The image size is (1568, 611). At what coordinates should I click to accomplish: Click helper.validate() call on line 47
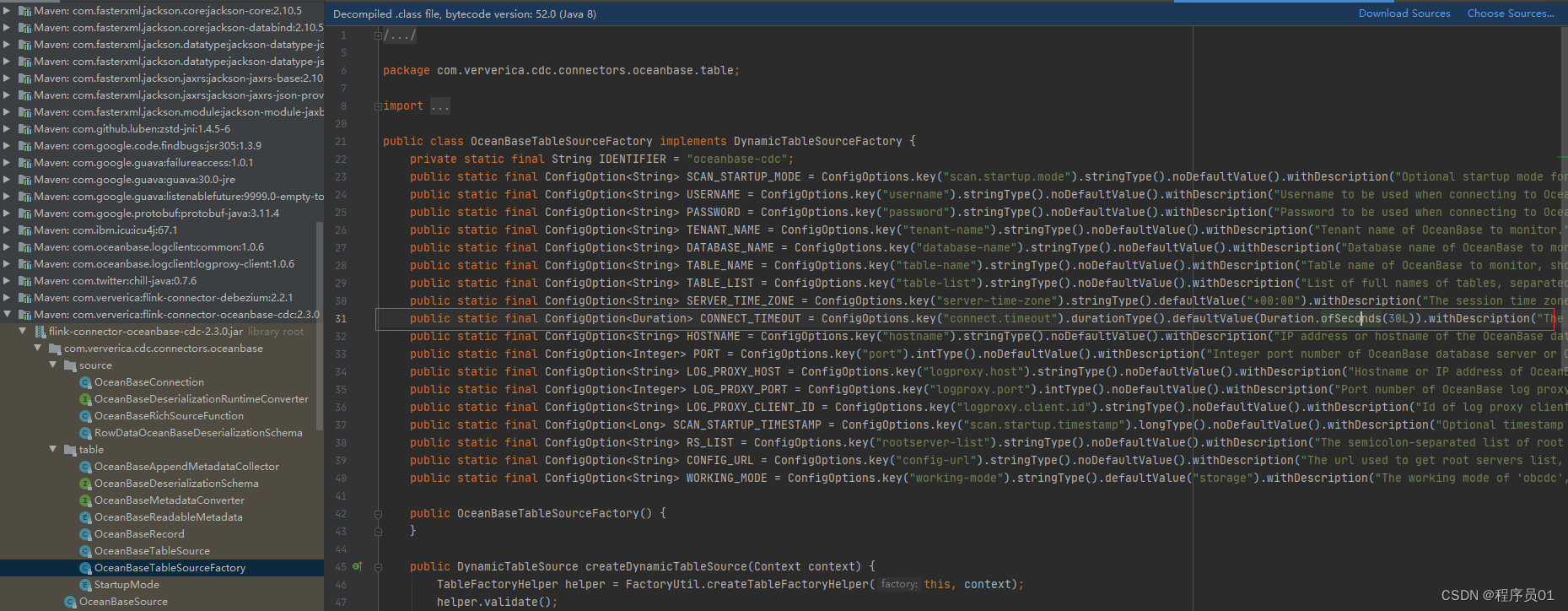497,602
